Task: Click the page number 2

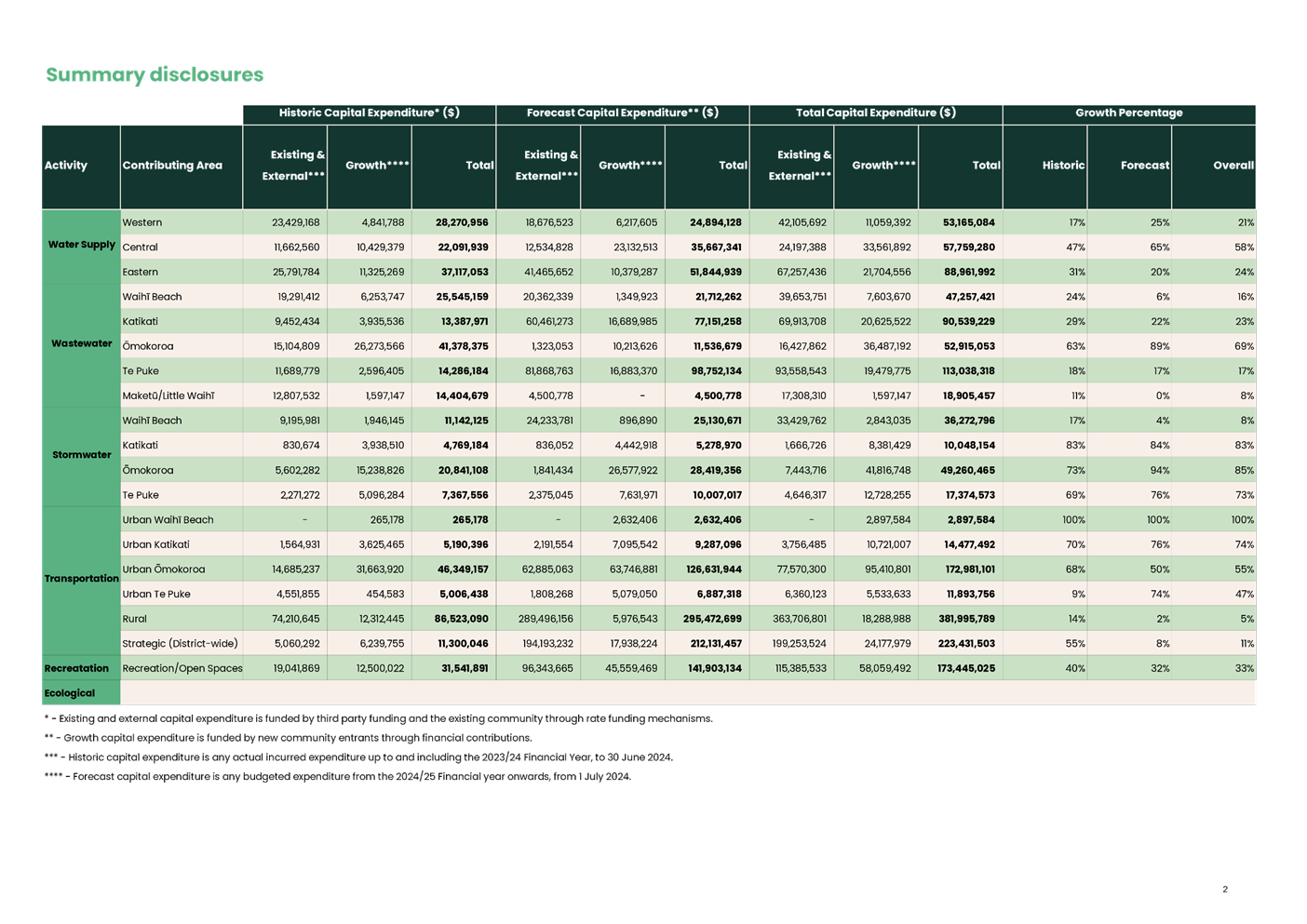Action: pyautogui.click(x=1224, y=890)
